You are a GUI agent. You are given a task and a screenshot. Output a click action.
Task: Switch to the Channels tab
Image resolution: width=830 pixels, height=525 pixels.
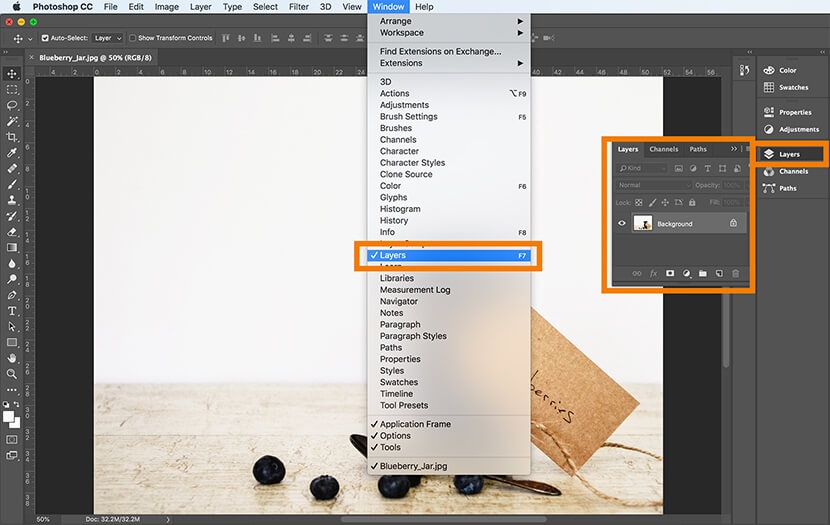(x=663, y=149)
